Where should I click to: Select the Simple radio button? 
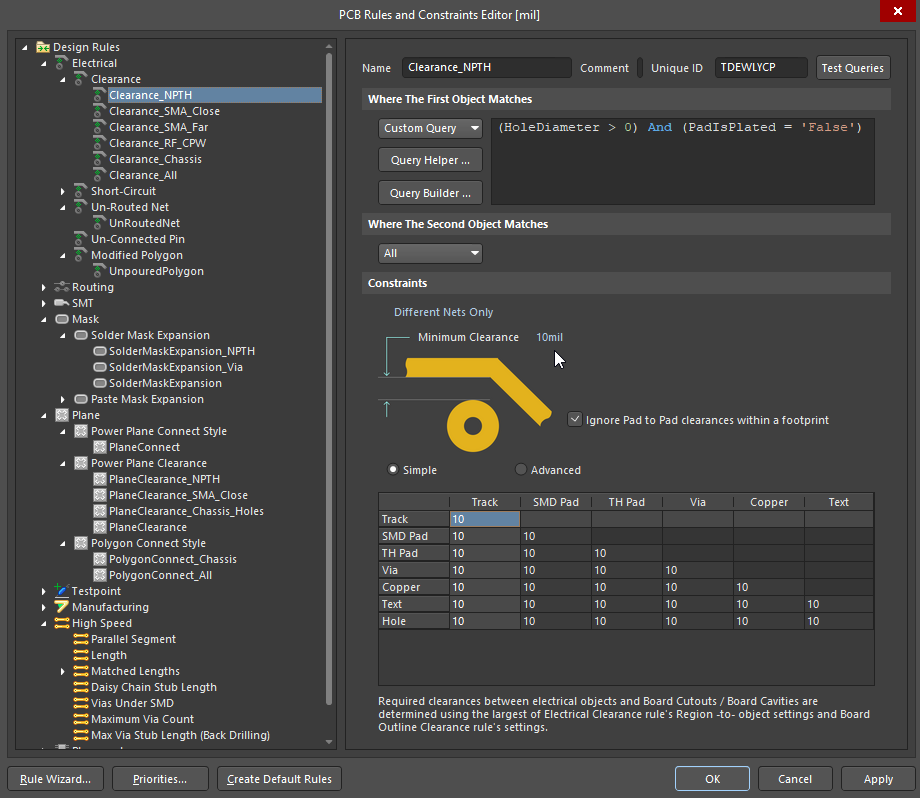393,470
